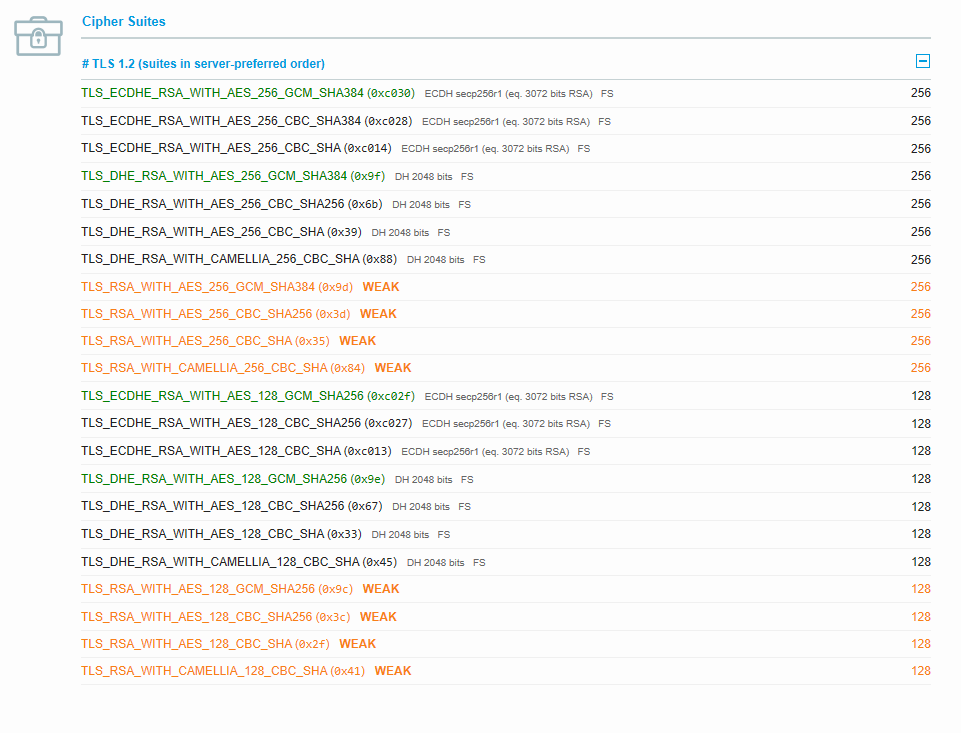
Task: Click WEAK label on the 0x3c suite row
Action: [378, 617]
